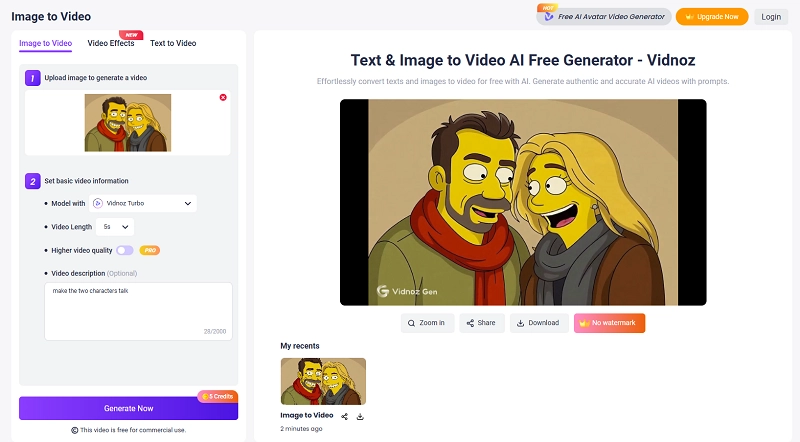Remove the uploaded image with red X

coord(223,97)
